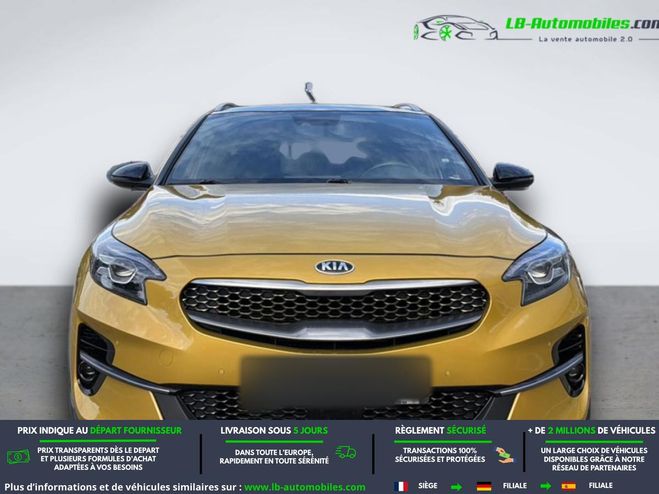This screenshot has height=494, width=659.
Task: Click 'DANS TOUTE L'EUROPE' description text
Action: pos(274,457)
